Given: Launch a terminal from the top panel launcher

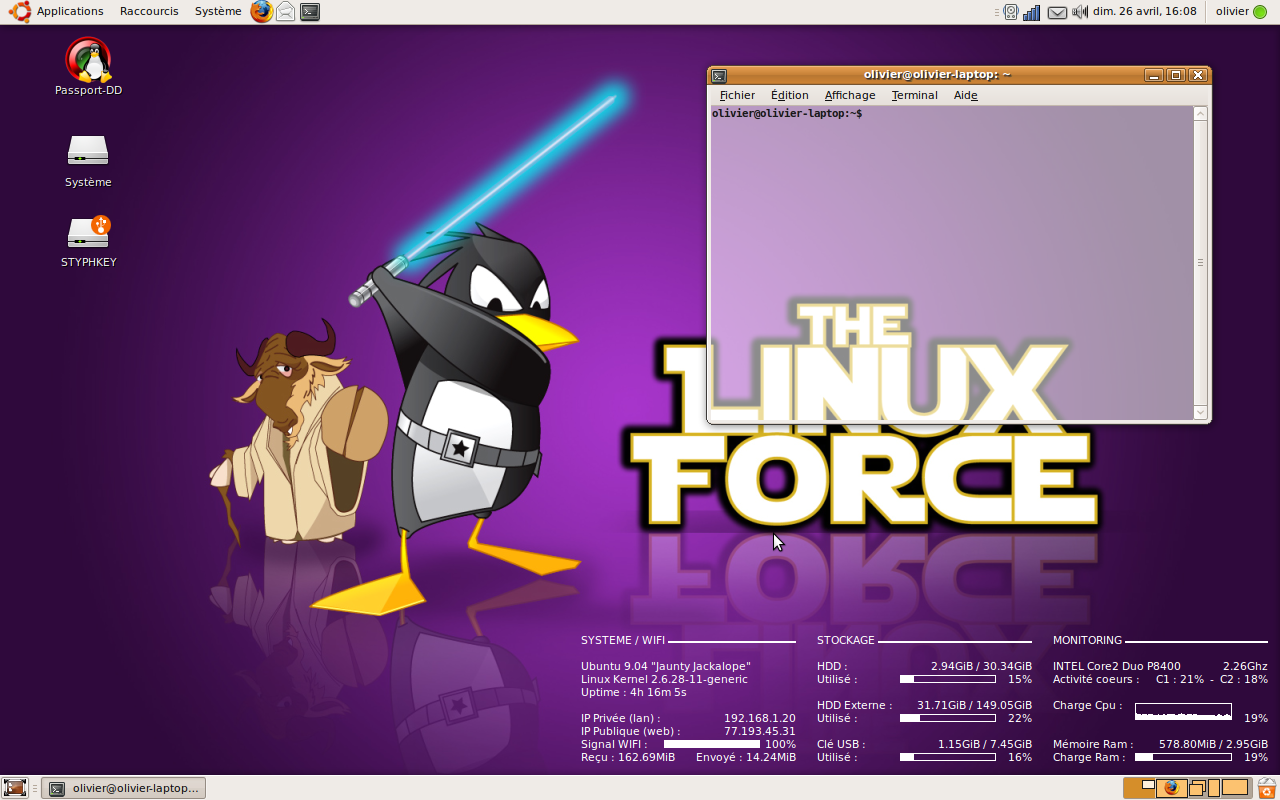Looking at the screenshot, I should [x=311, y=12].
